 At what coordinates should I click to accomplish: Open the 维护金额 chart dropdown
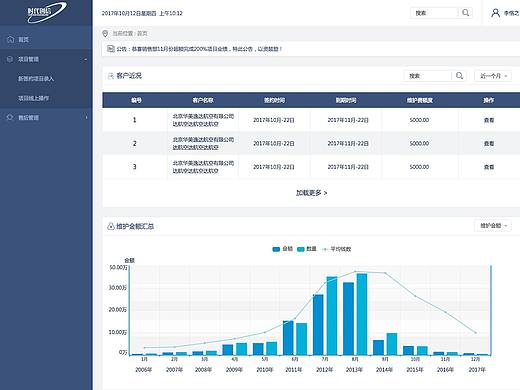493,226
